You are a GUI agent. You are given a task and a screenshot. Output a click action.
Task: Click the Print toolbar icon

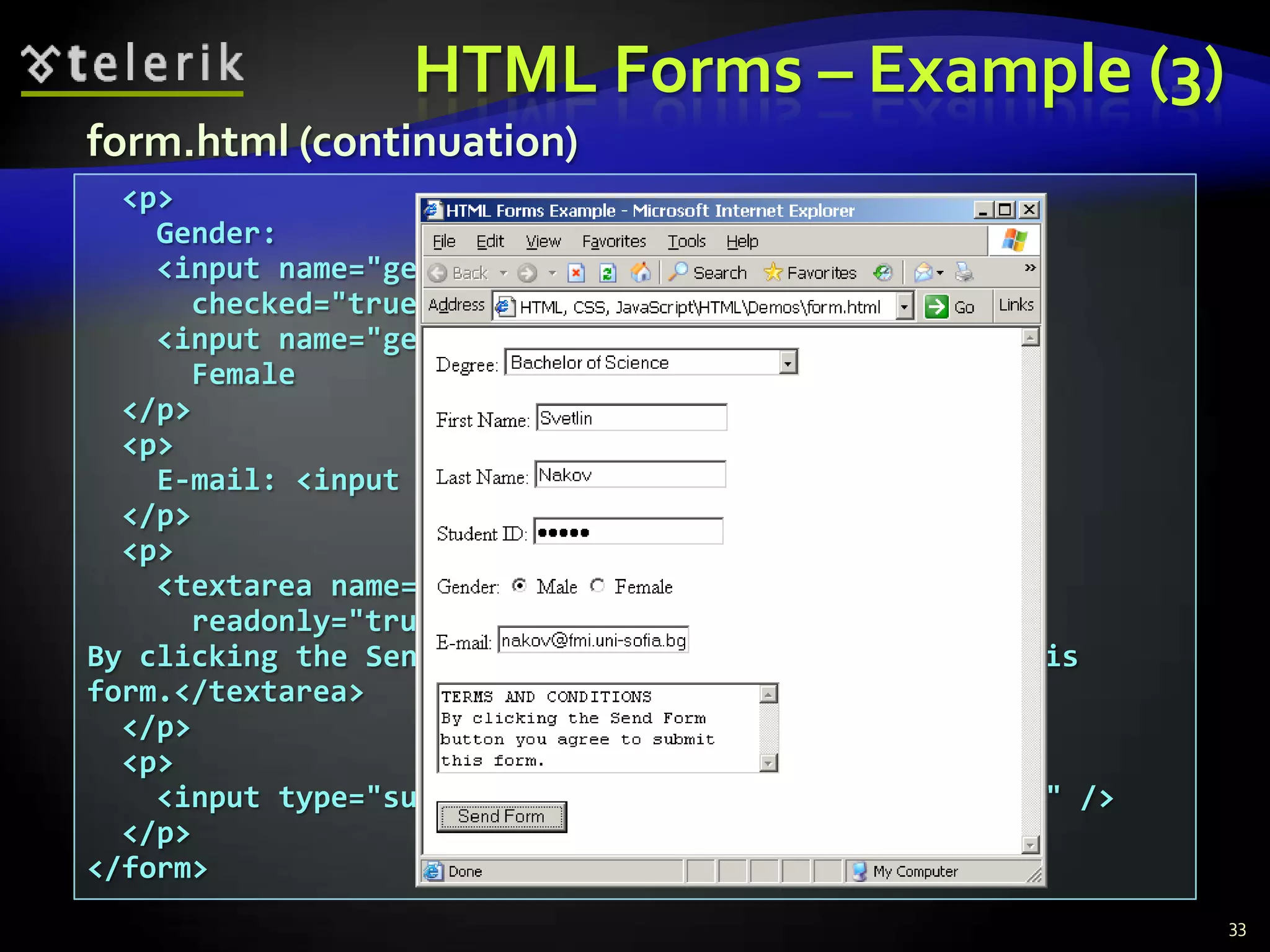[964, 272]
